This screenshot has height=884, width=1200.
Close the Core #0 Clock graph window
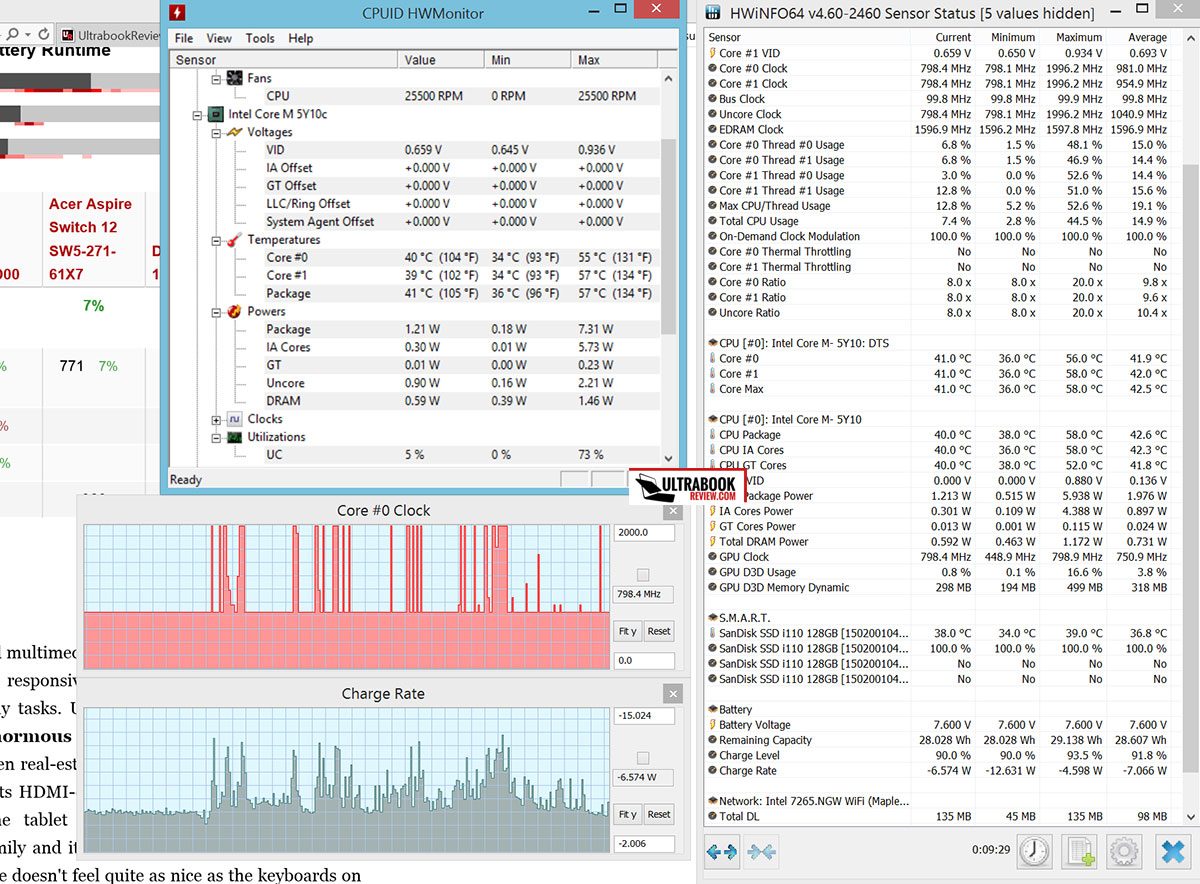coord(673,511)
